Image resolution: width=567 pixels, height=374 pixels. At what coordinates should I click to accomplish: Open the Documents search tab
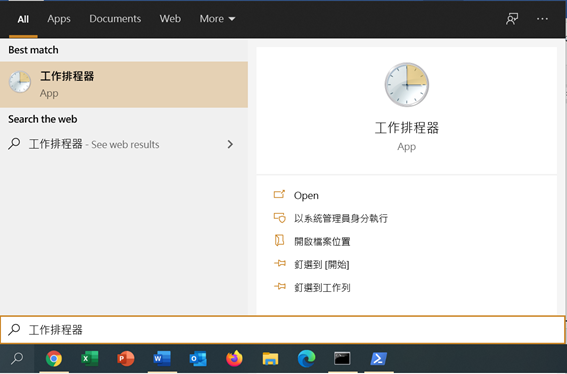pos(115,19)
